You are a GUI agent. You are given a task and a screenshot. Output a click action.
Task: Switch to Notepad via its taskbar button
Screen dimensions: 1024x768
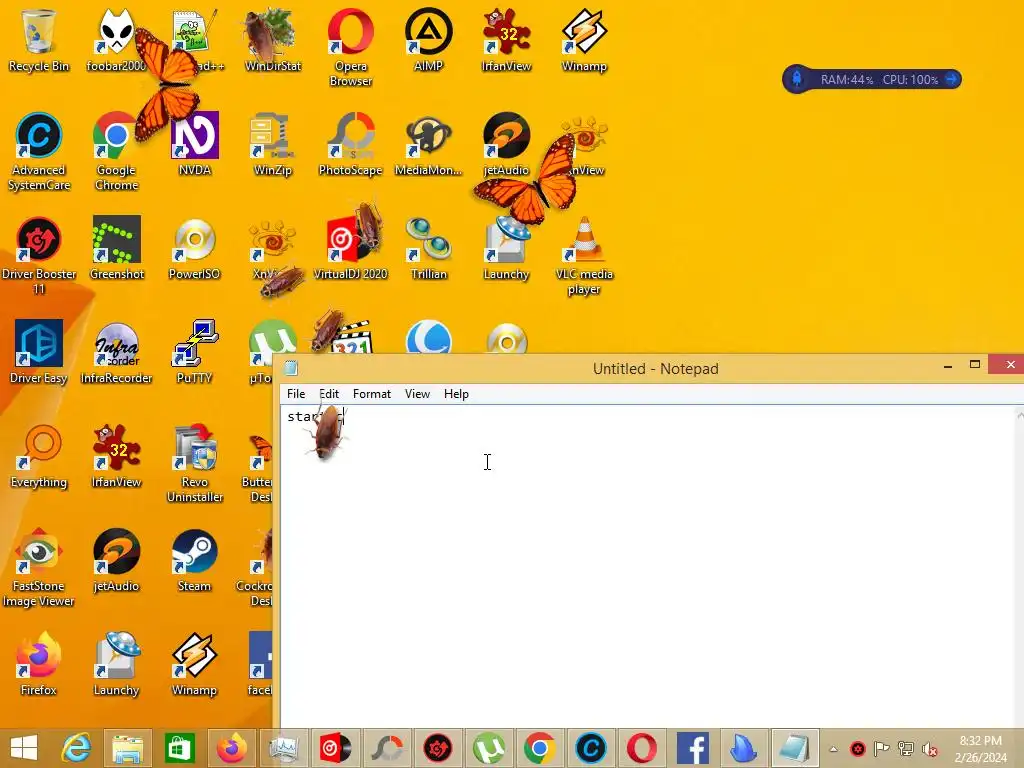tap(795, 748)
